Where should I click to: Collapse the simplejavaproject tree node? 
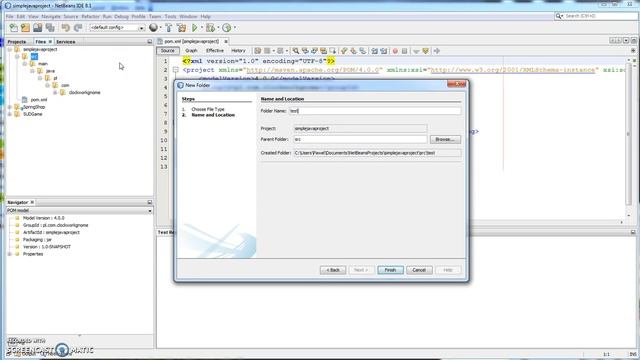tap(10, 49)
